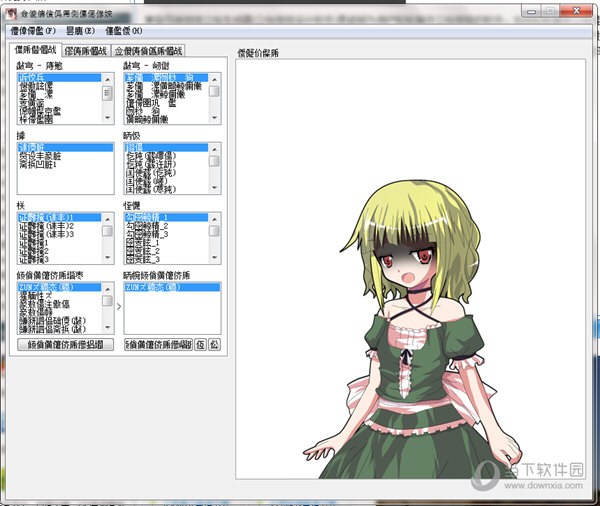Select item ending in '1' in second-row left list
The image size is (600, 506).
pos(65,164)
